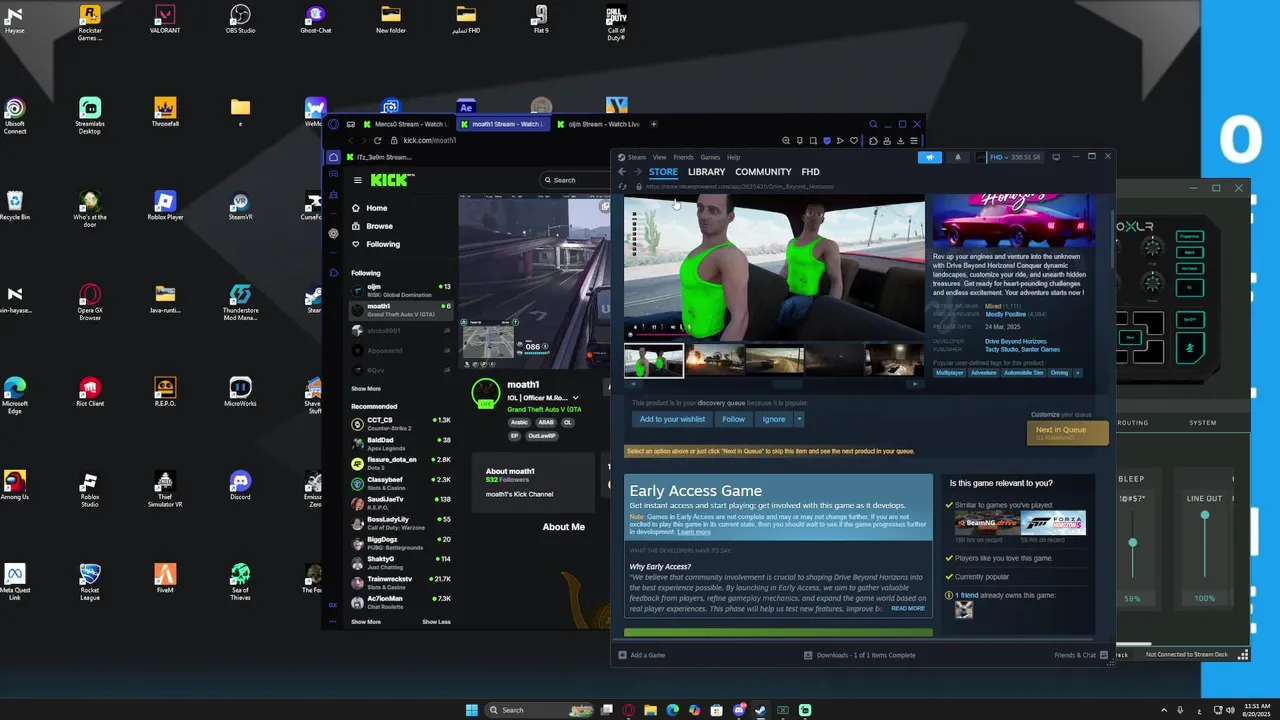Image resolution: width=1280 pixels, height=720 pixels.
Task: Open the Friends menu in Steam
Action: 683,157
